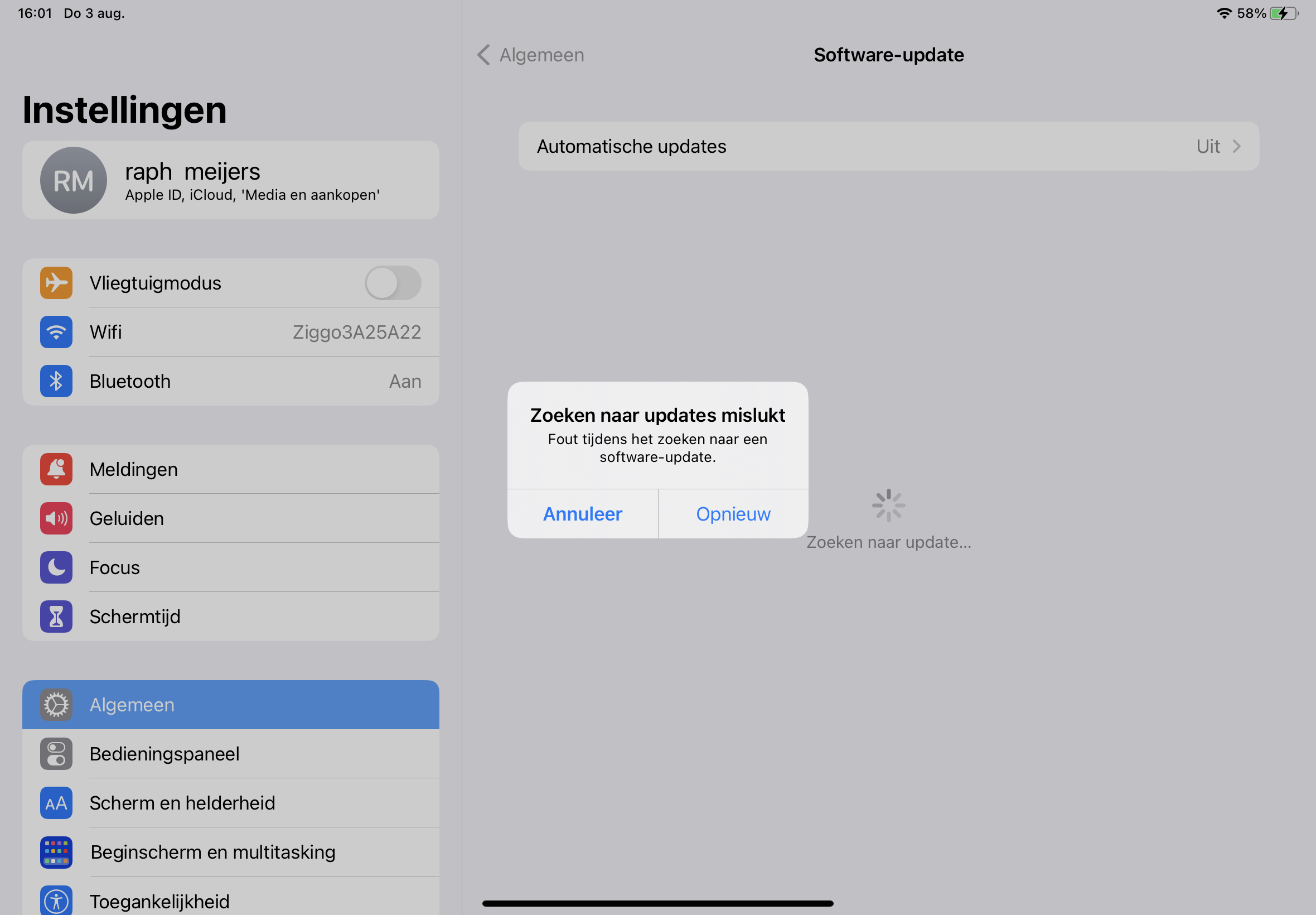Tap the blue Wifi settings icon
The height and width of the screenshot is (915, 1316).
tap(56, 332)
